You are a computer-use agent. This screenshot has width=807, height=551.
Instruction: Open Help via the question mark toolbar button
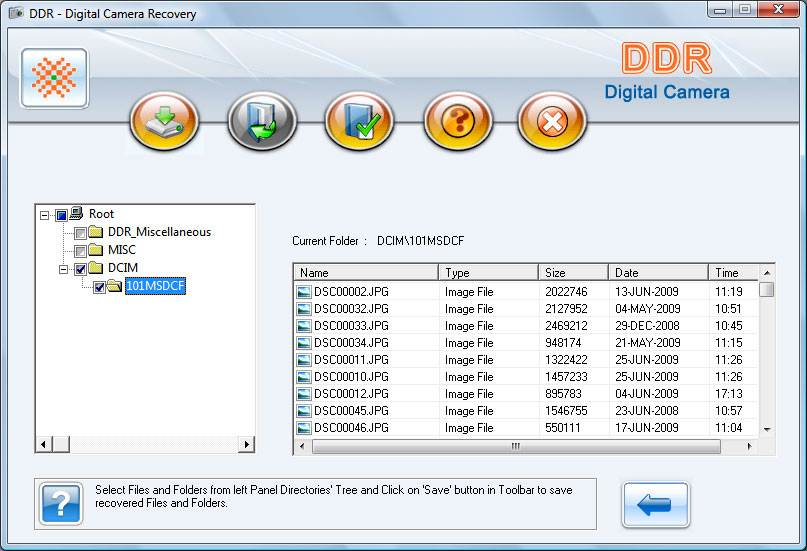tap(458, 121)
